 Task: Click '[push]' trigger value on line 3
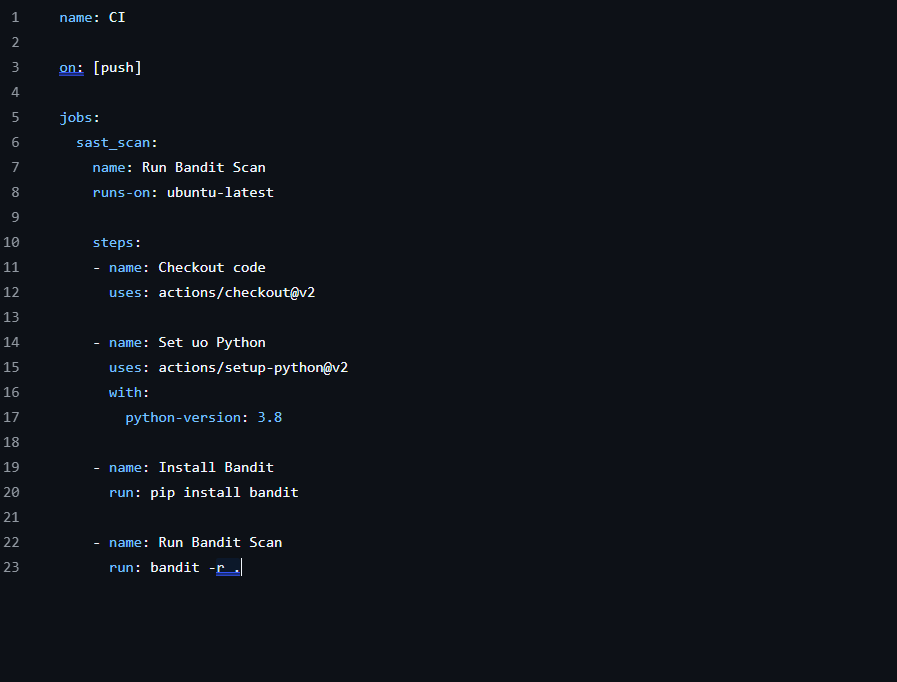click(118, 67)
